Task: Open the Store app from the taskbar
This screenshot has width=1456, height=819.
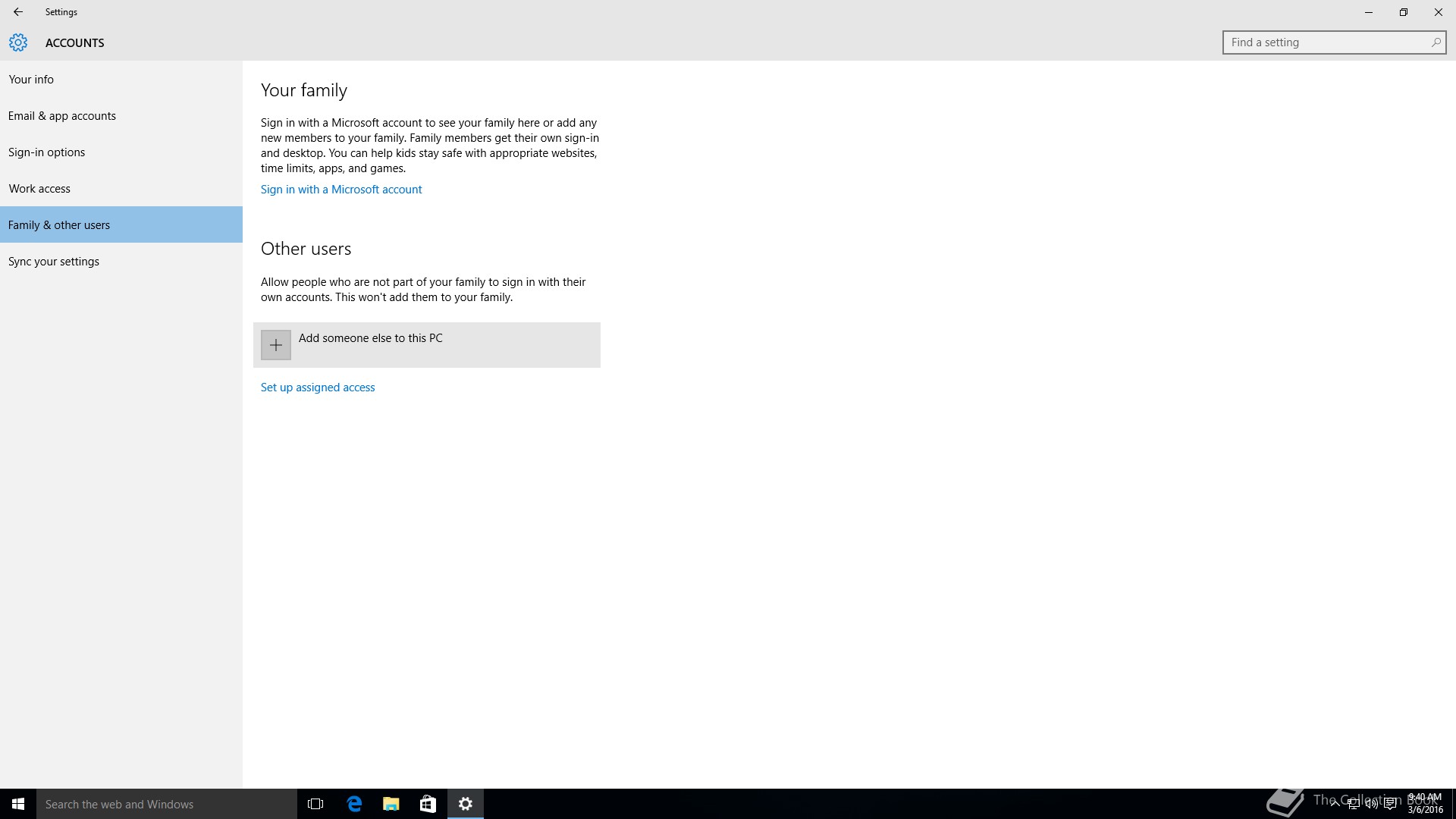Action: pyautogui.click(x=428, y=804)
